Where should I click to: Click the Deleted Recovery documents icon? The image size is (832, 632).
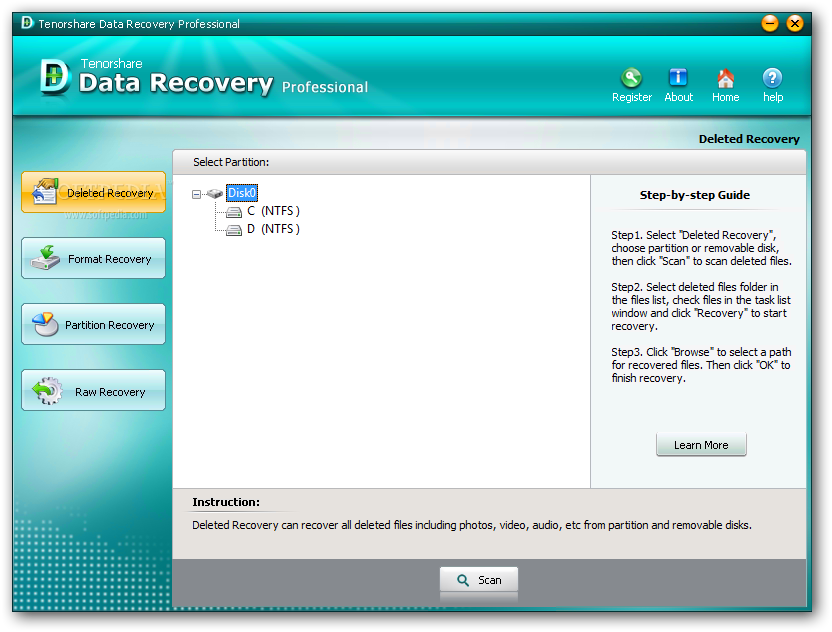pos(45,192)
